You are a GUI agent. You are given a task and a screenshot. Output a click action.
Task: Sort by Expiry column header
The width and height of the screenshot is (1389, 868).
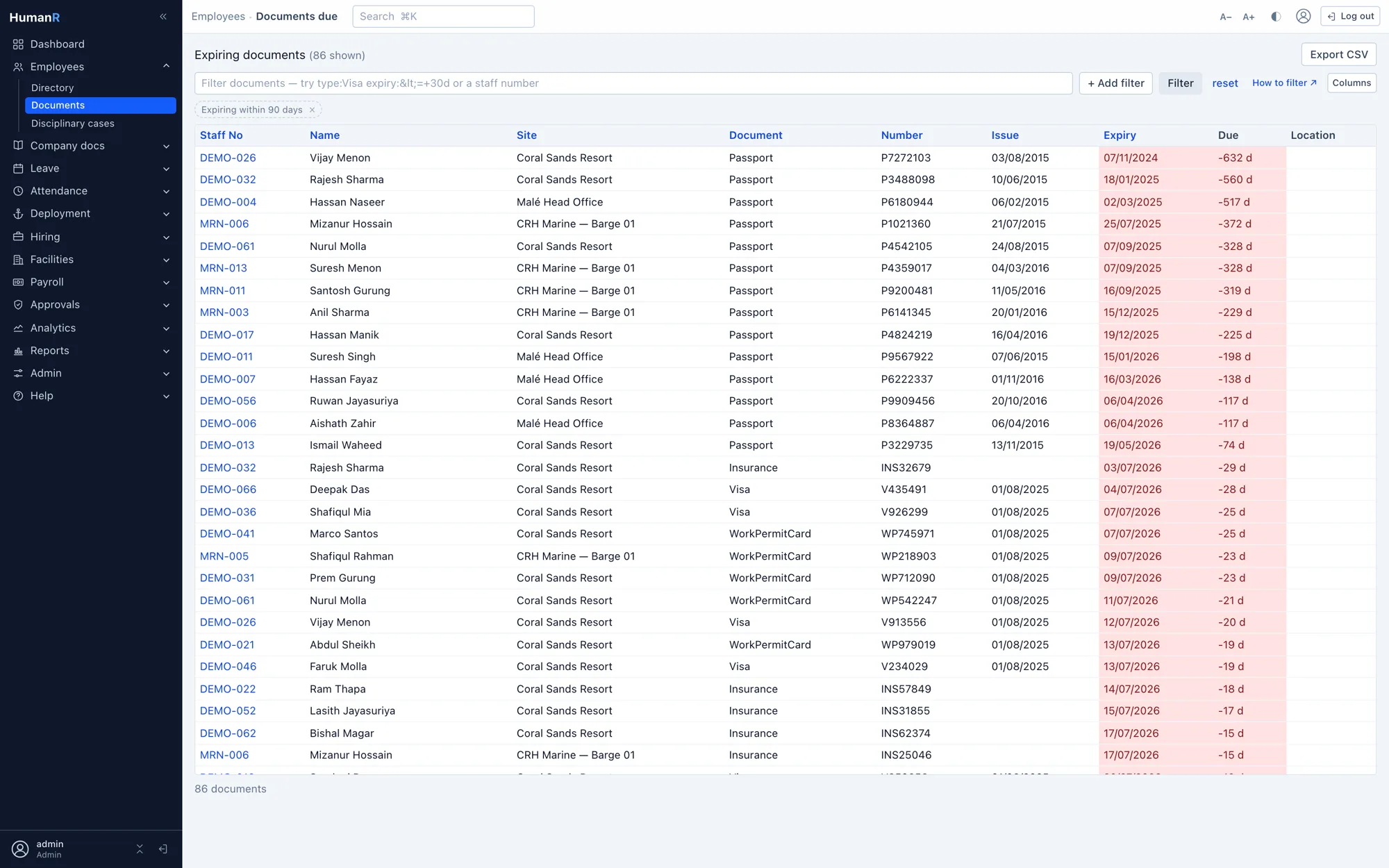pos(1120,135)
